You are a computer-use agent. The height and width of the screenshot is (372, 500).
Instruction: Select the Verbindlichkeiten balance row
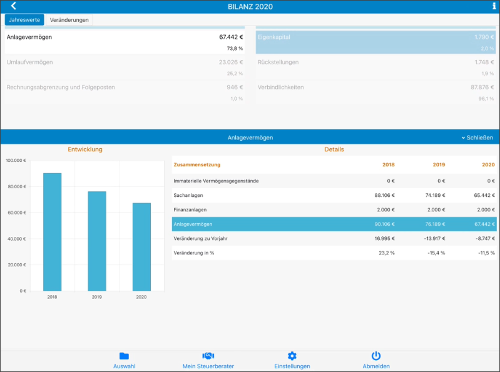[x=376, y=92]
